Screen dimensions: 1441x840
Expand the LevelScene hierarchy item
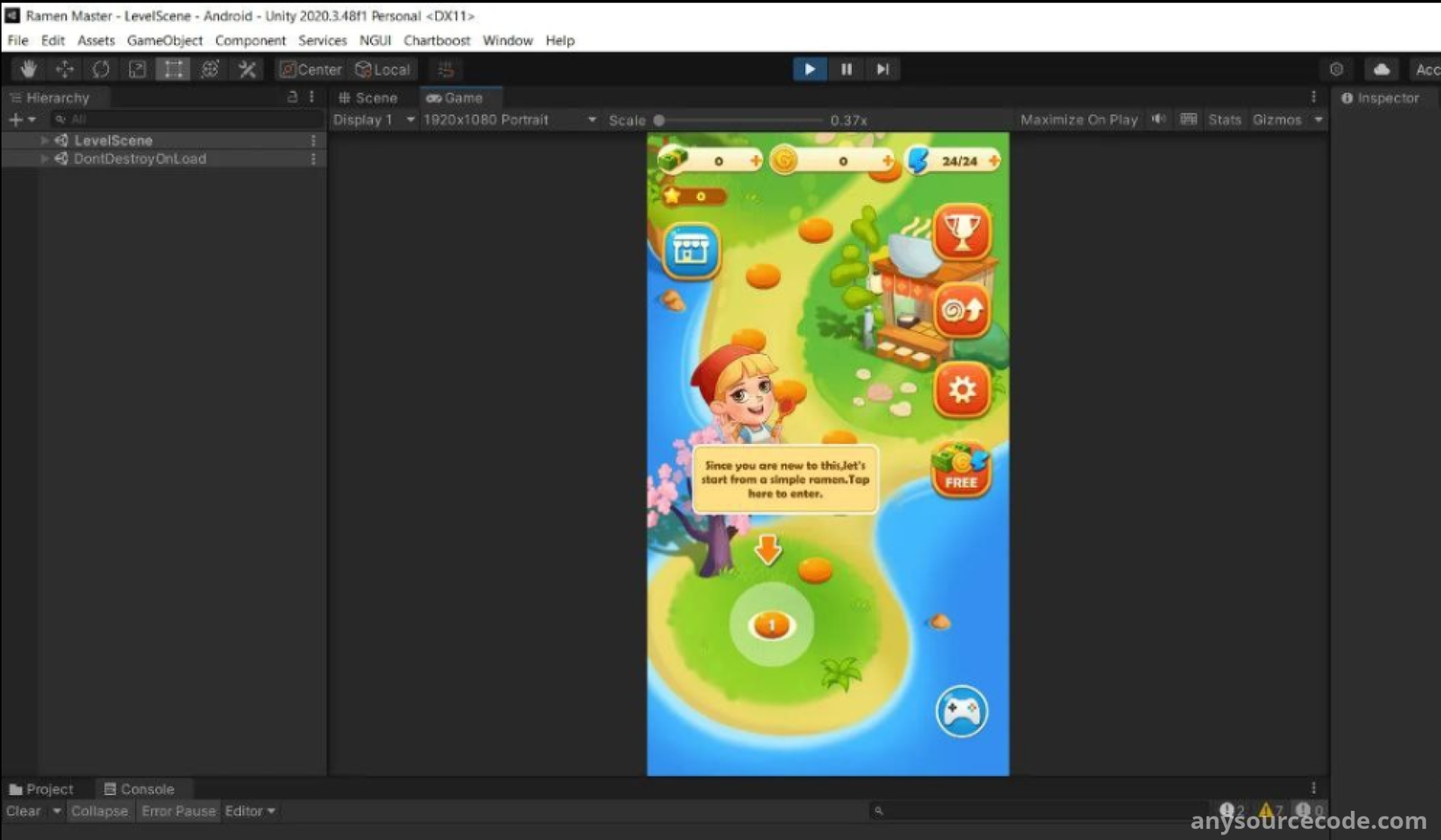(44, 140)
